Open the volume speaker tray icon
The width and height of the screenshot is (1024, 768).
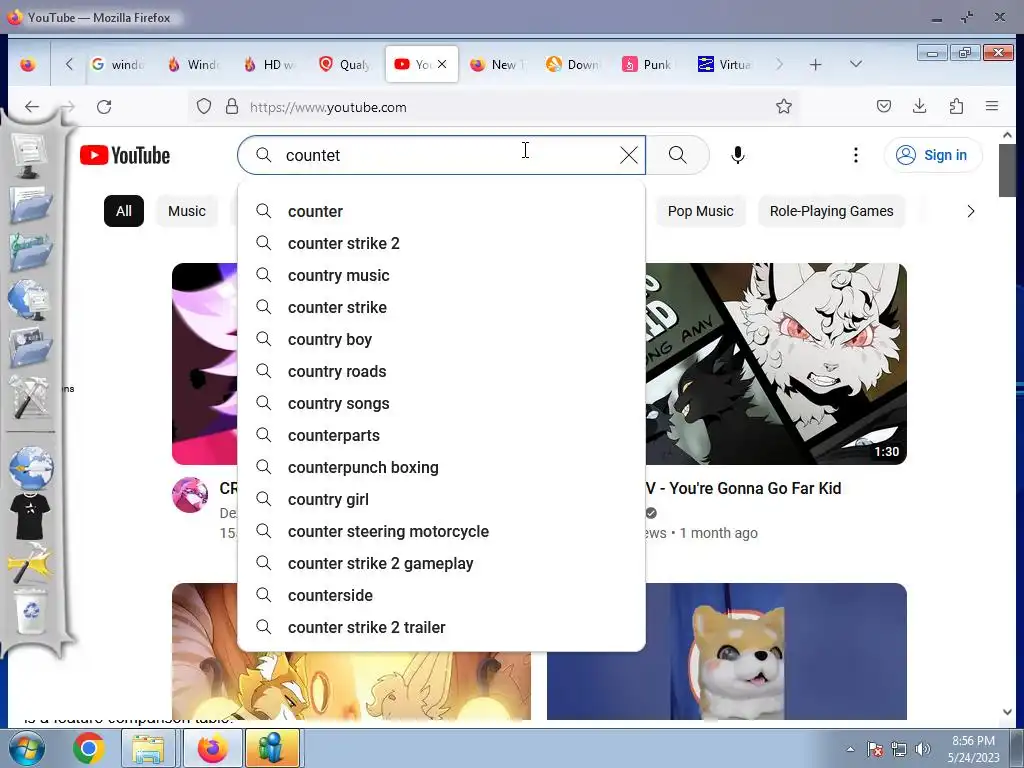922,749
